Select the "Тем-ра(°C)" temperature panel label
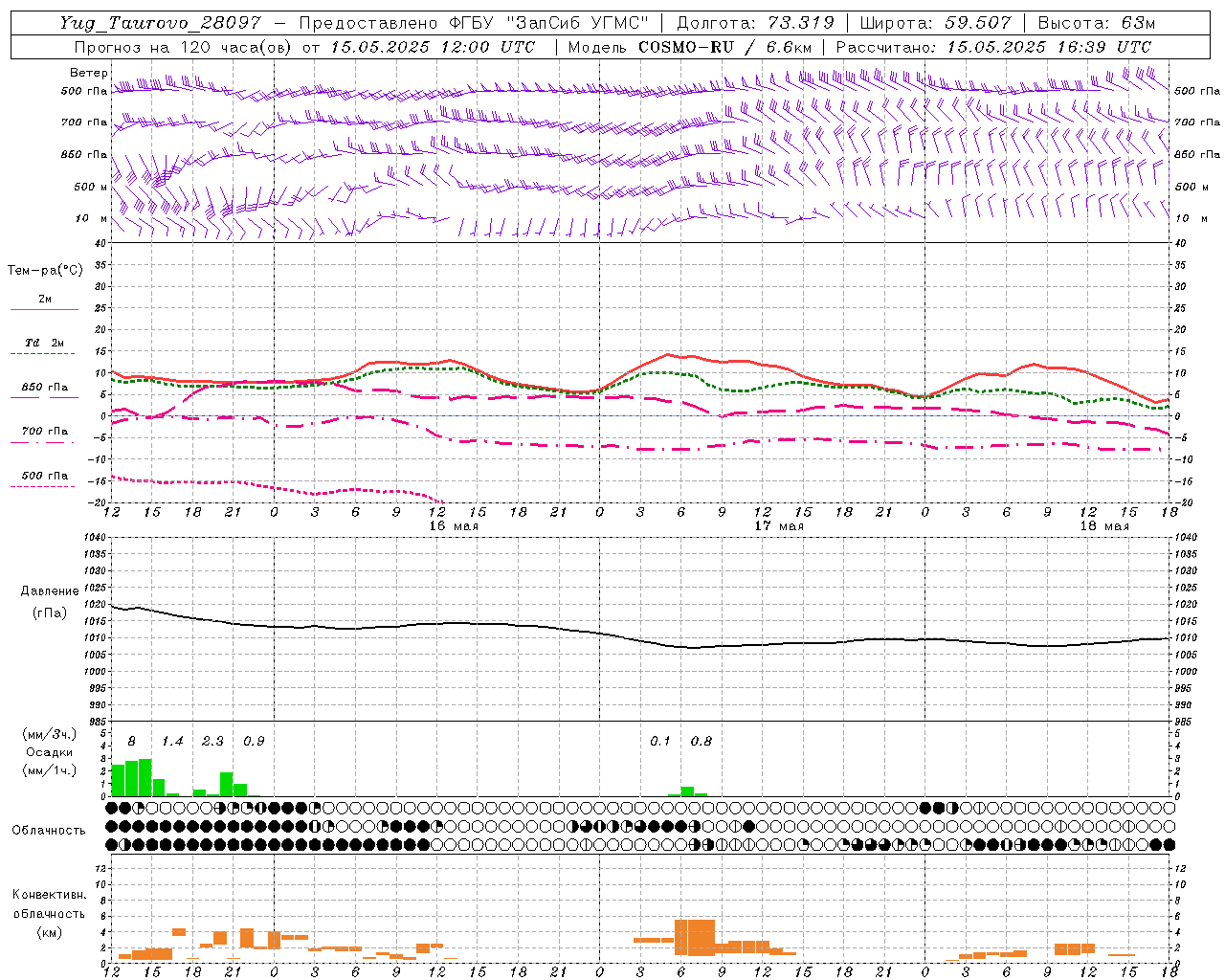Image resolution: width=1225 pixels, height=980 pixels. (x=45, y=271)
